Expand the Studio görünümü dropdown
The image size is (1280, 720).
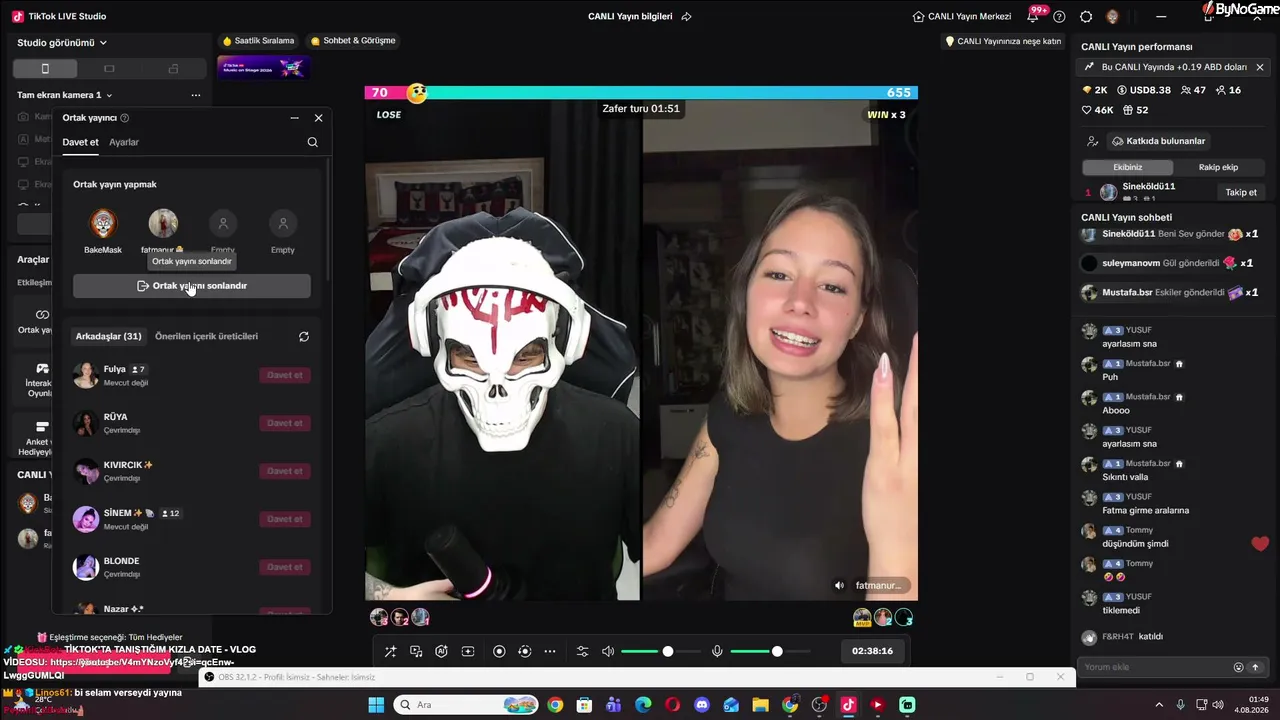(x=62, y=43)
